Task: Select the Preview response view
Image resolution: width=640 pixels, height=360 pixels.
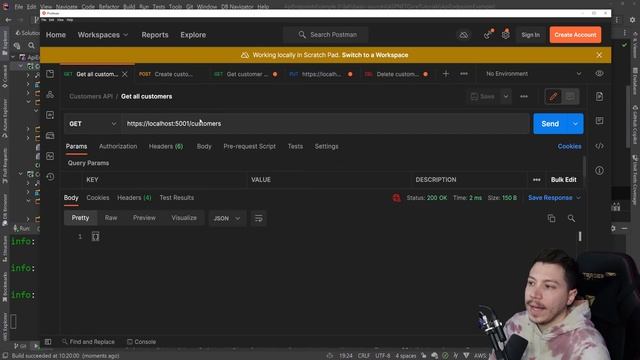Action: (x=144, y=218)
